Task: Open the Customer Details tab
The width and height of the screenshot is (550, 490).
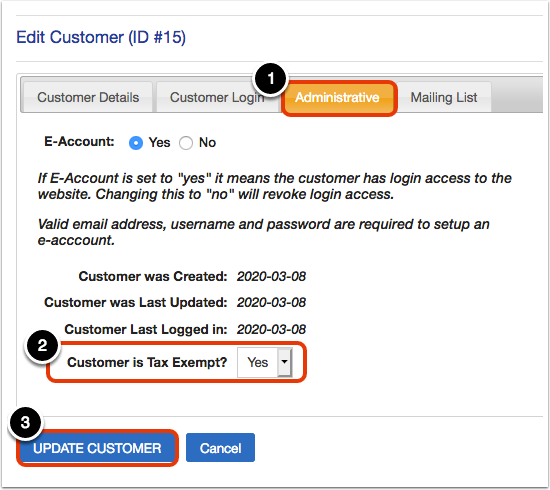Action: (88, 98)
